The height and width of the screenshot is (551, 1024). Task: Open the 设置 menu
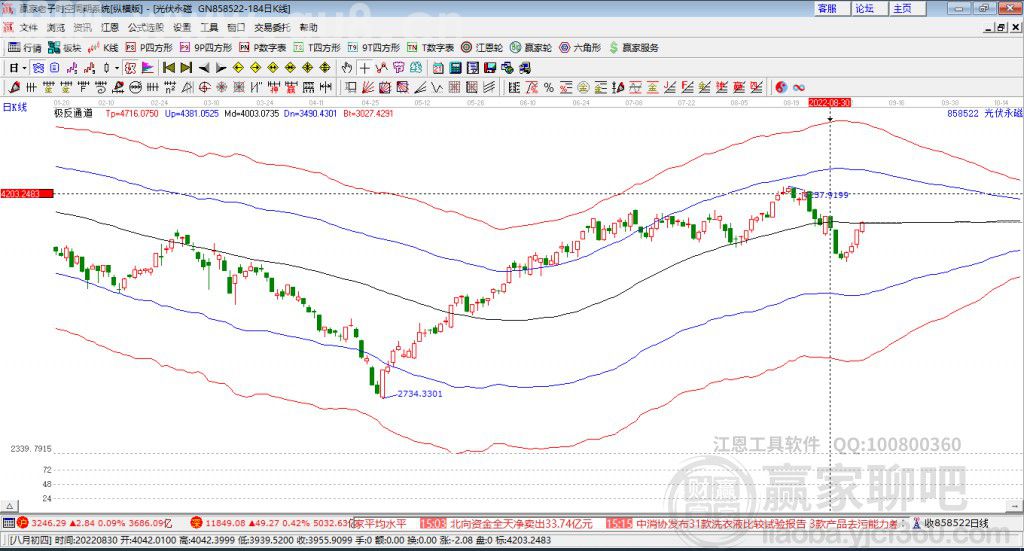click(x=182, y=27)
